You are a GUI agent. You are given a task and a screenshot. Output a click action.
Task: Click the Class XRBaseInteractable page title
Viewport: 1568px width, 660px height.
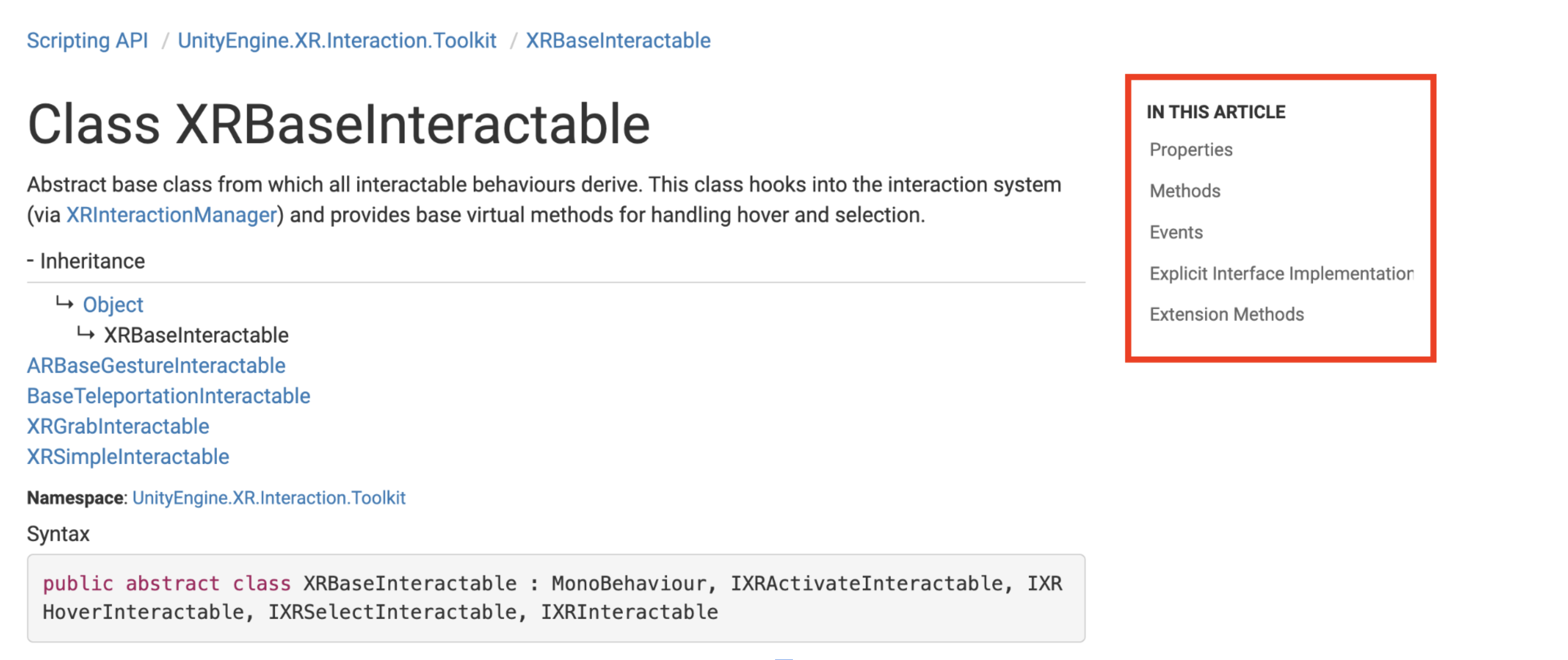[x=339, y=124]
